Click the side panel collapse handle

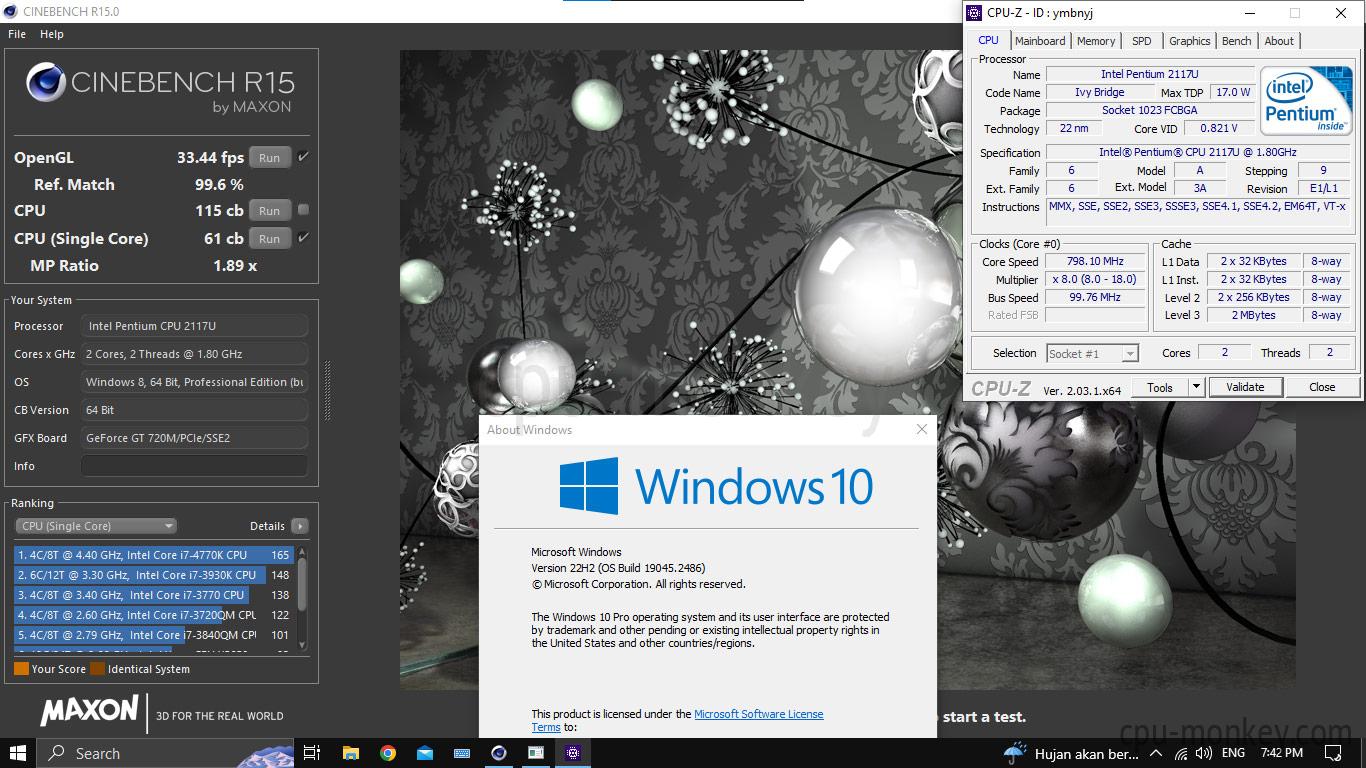326,390
